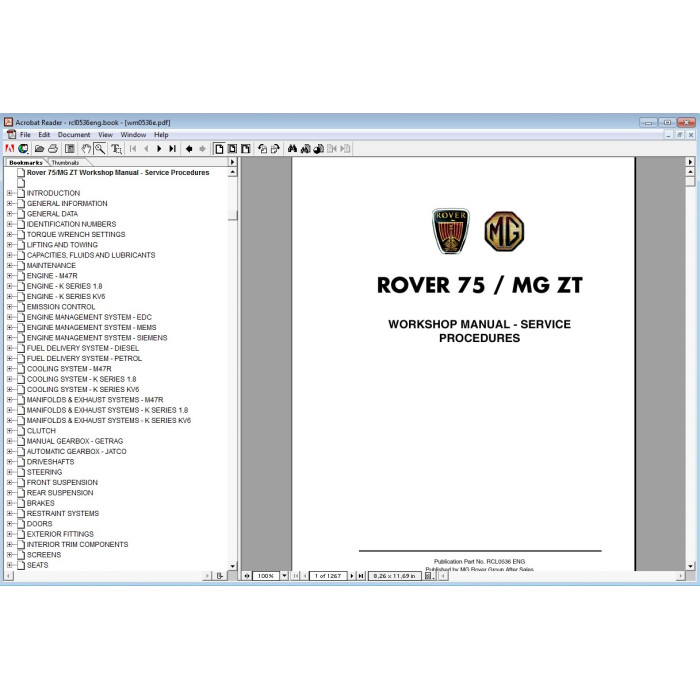This screenshot has height=700, width=700.
Task: Expand the MAINTENANCE bookmark
Action: 9,265
